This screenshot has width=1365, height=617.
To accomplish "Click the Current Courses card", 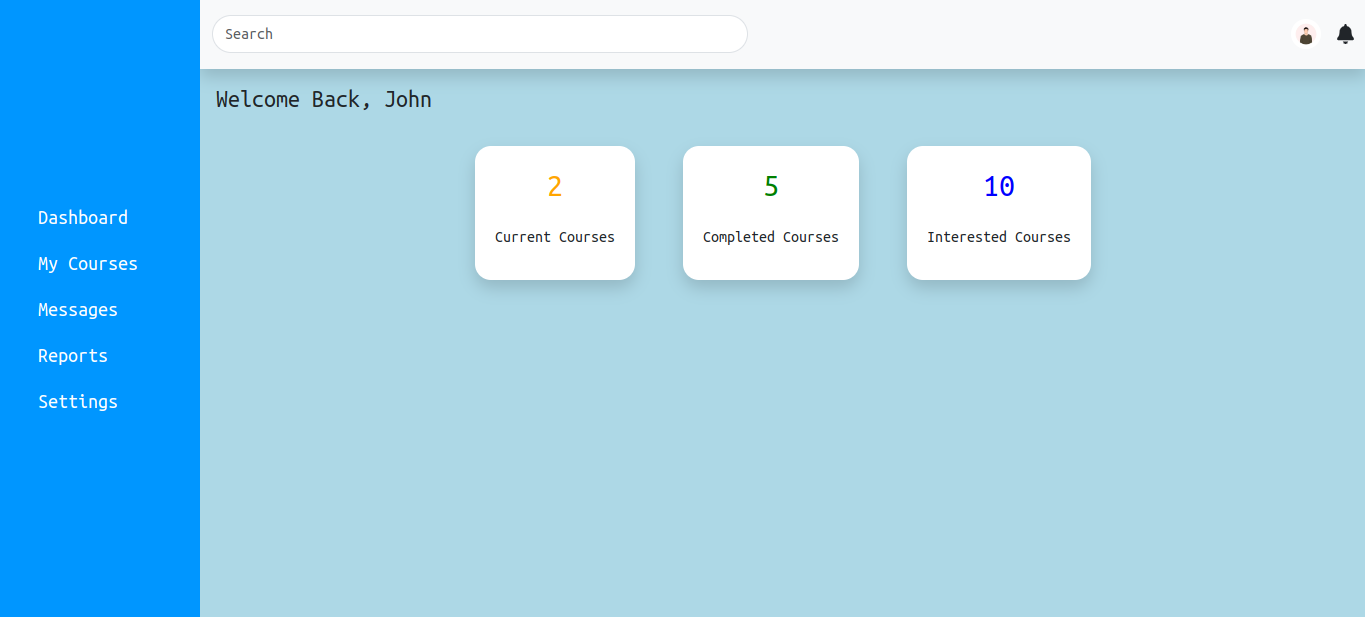I will (555, 212).
